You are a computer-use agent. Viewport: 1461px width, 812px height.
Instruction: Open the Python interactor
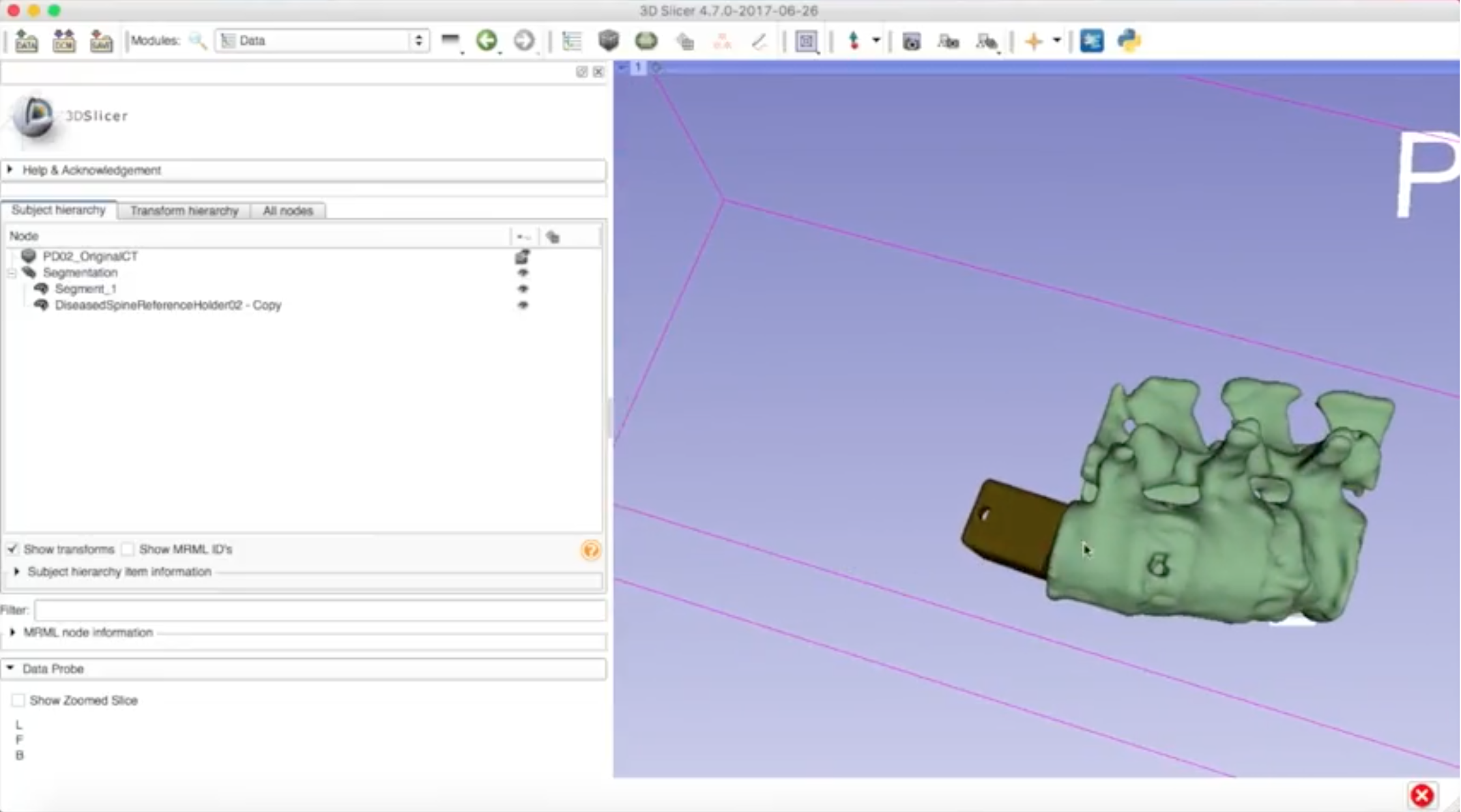(1129, 41)
